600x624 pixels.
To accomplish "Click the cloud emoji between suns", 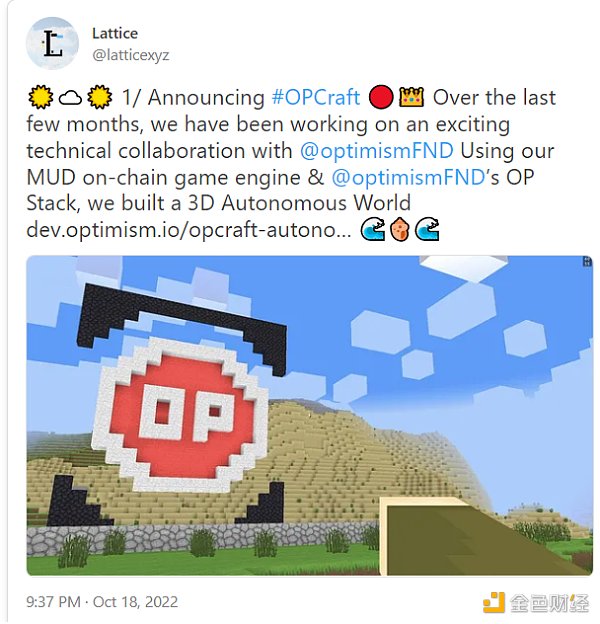I will pos(70,98).
